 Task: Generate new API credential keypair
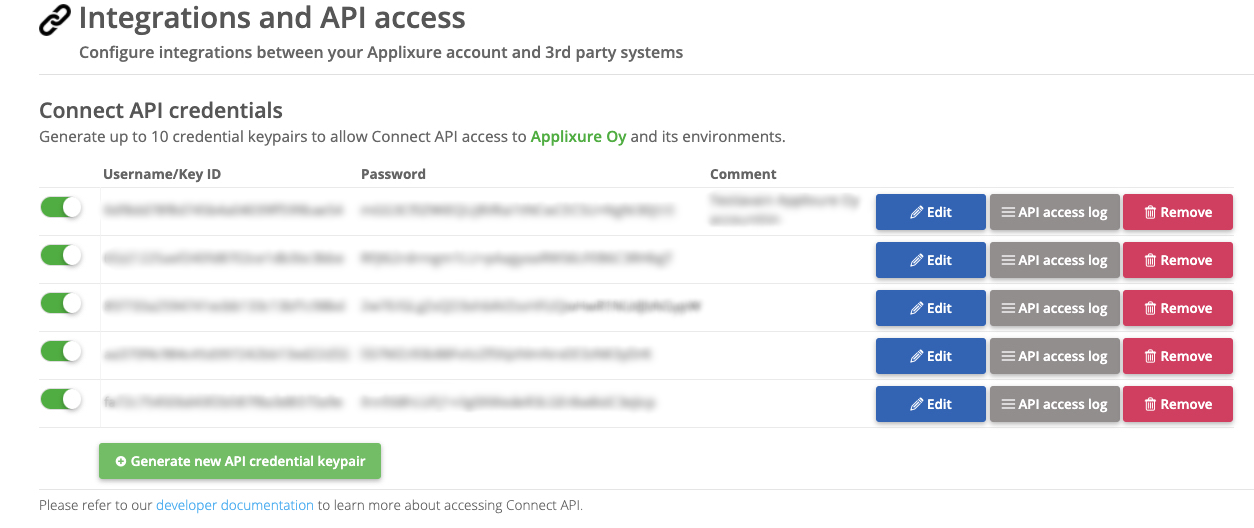click(x=240, y=462)
